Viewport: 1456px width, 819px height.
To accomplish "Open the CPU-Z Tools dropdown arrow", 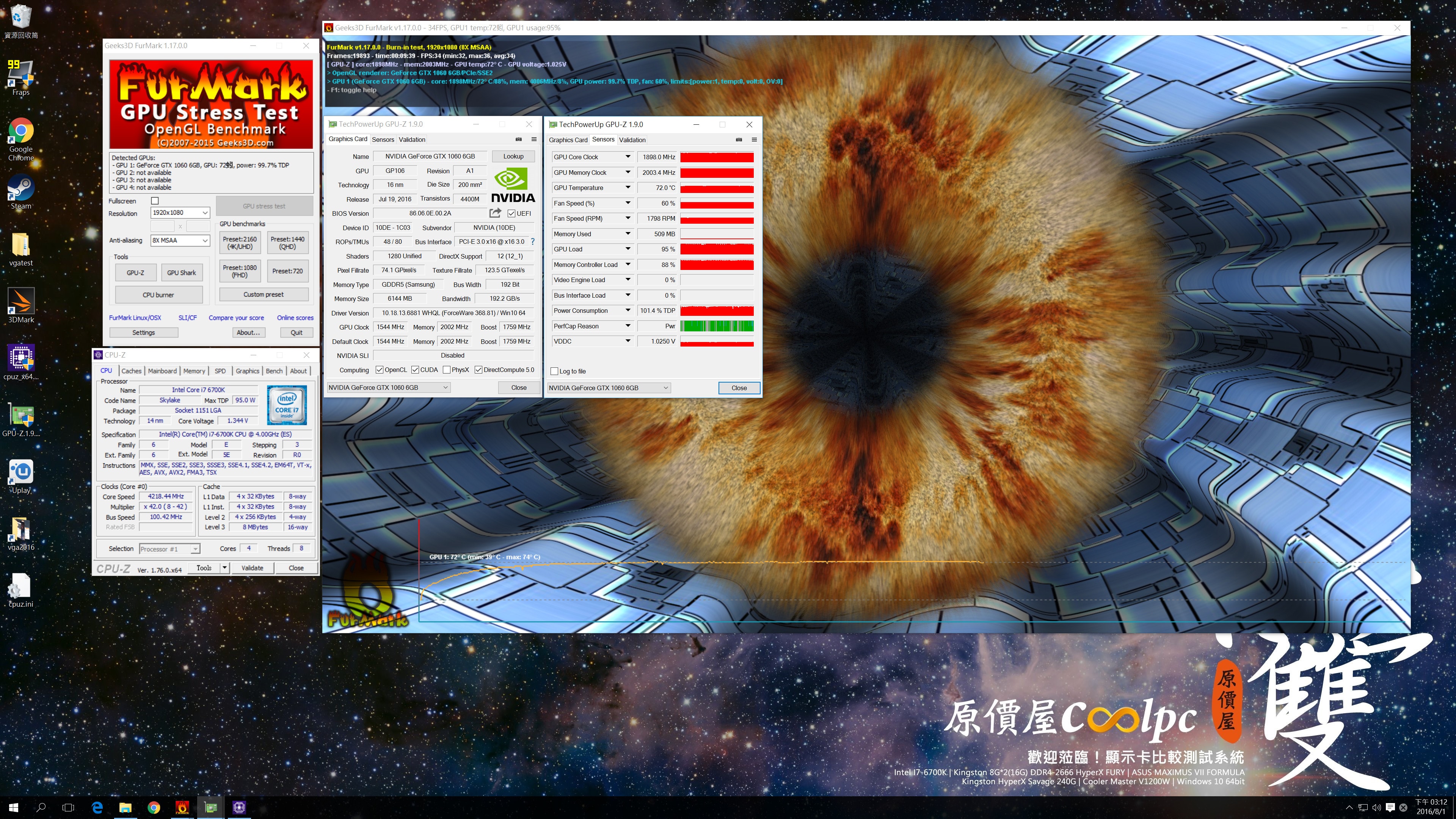I will 224,568.
